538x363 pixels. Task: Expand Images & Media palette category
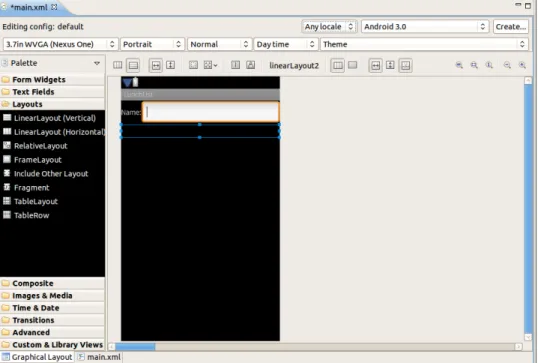point(52,296)
